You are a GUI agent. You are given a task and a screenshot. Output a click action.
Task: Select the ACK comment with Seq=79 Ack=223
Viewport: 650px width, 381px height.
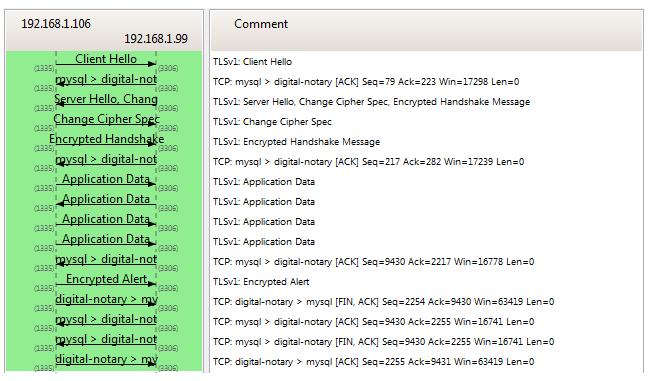pos(366,82)
